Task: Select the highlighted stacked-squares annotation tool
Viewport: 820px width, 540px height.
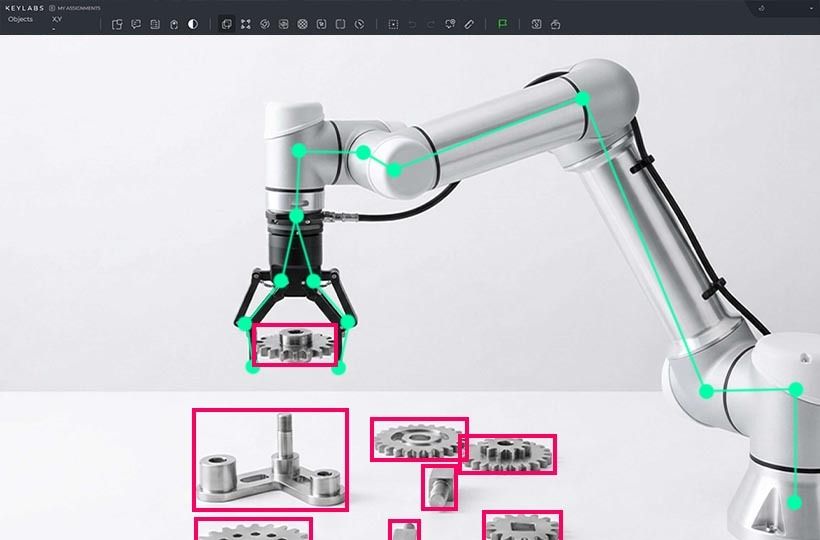Action: [x=226, y=24]
